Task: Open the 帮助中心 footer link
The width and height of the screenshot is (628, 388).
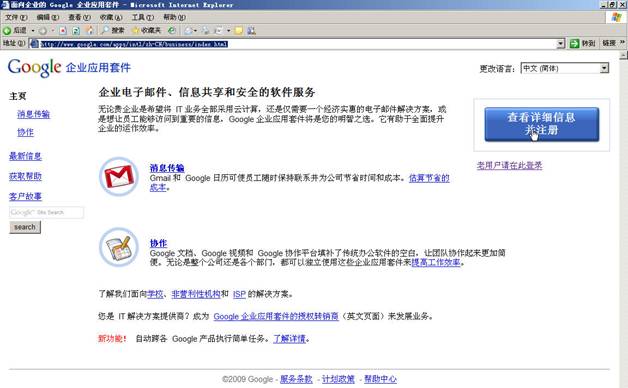Action: [x=380, y=379]
